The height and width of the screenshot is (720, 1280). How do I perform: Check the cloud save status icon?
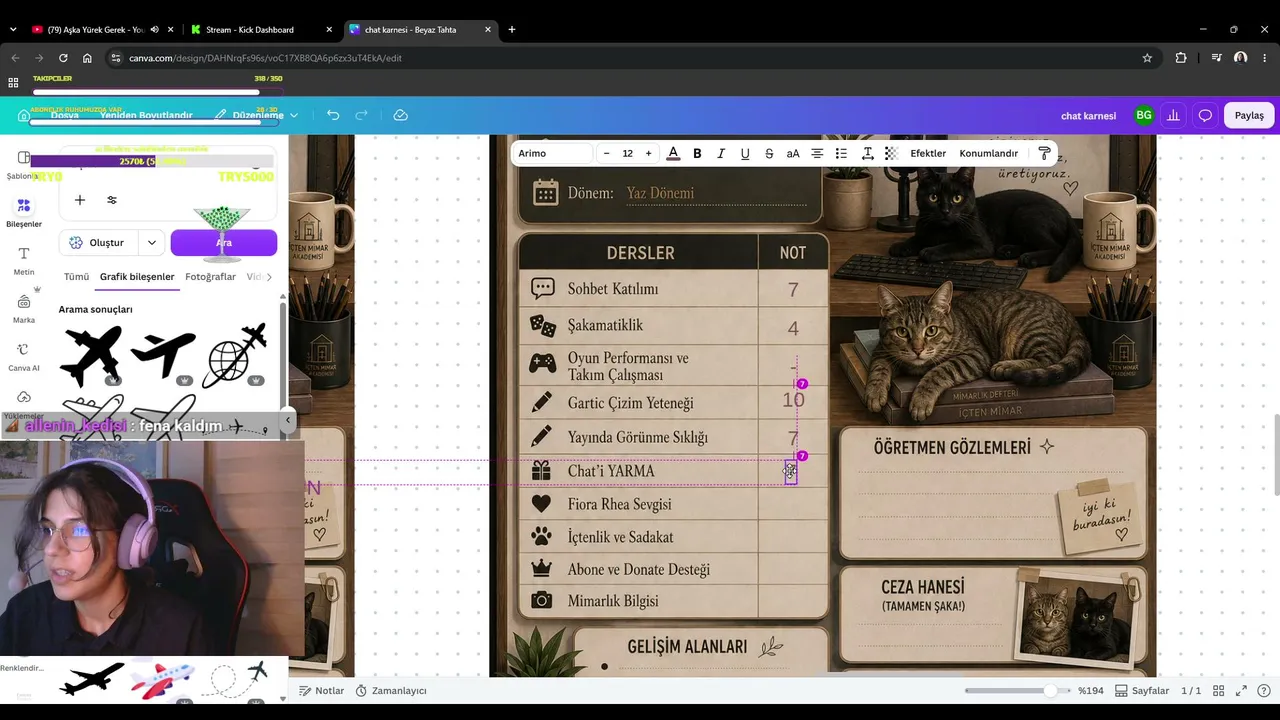(x=400, y=115)
